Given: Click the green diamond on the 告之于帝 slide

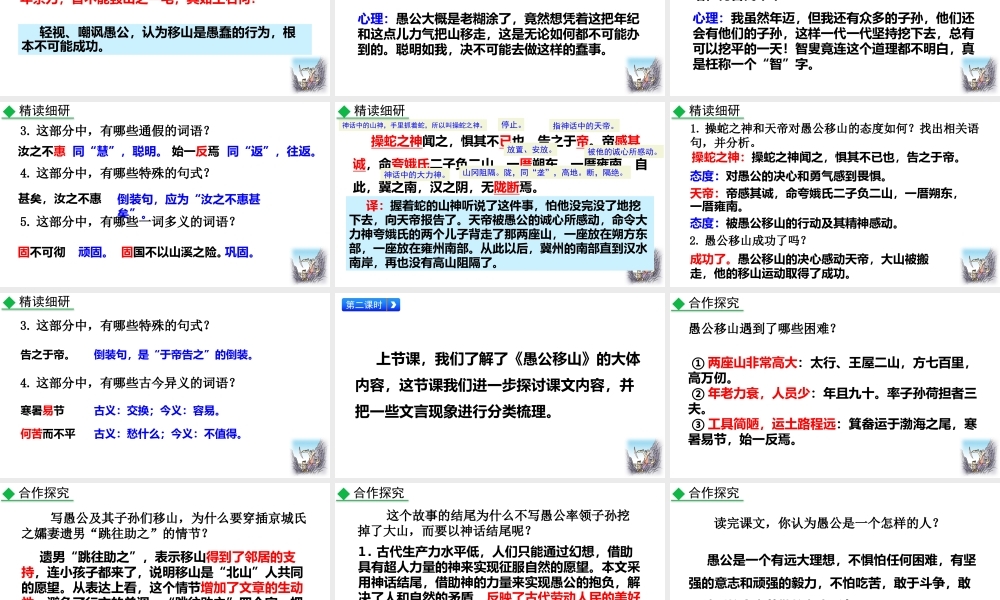Looking at the screenshot, I should 9,303.
